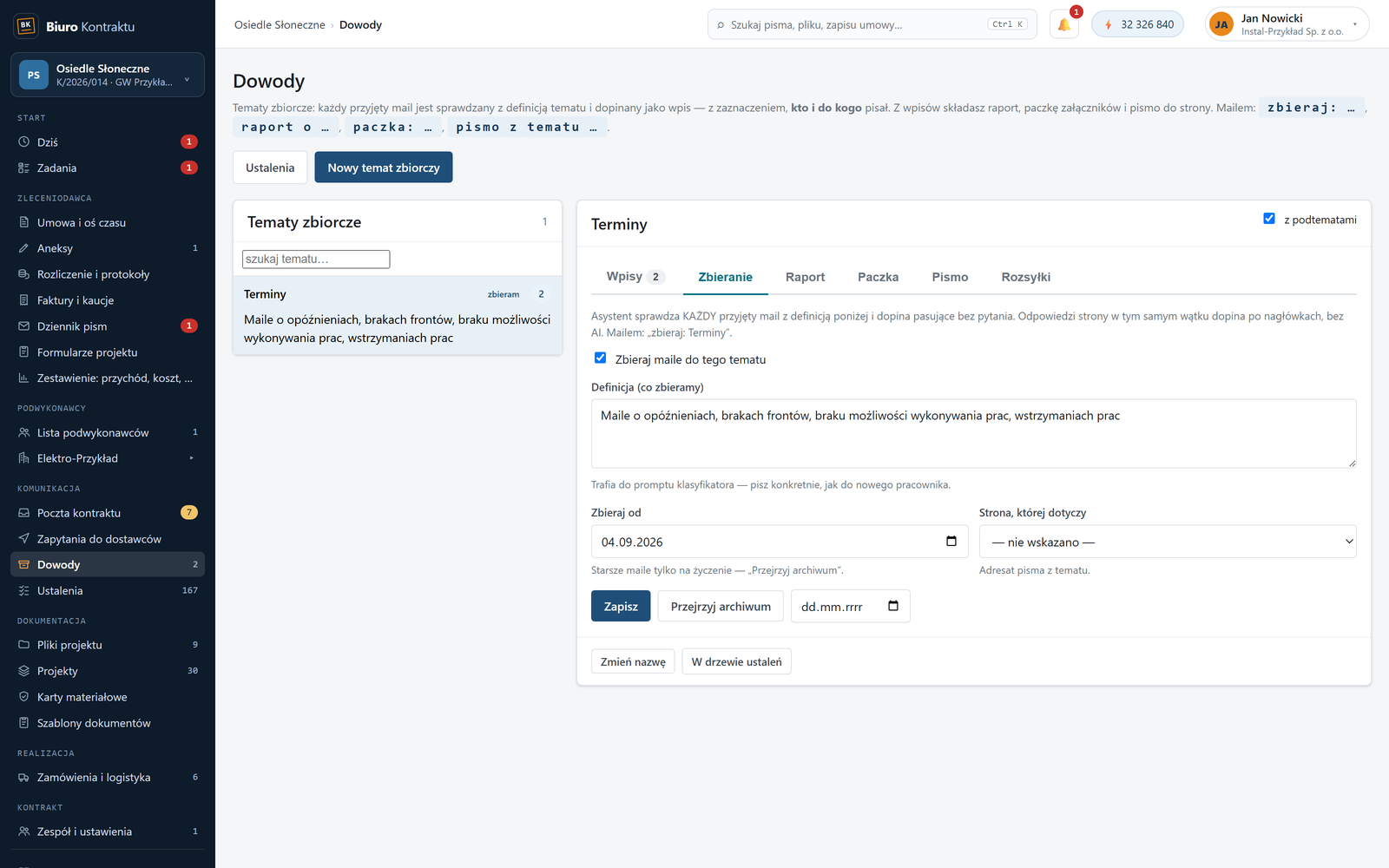Open the Pismo tab

coord(950,277)
